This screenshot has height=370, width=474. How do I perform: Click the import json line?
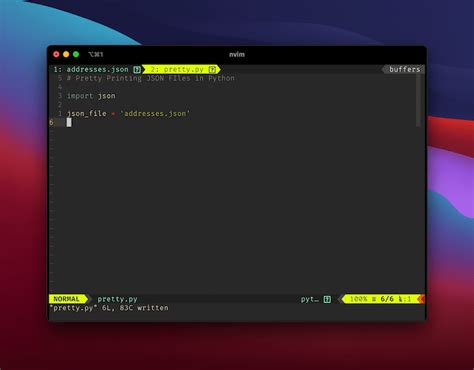tap(91, 96)
